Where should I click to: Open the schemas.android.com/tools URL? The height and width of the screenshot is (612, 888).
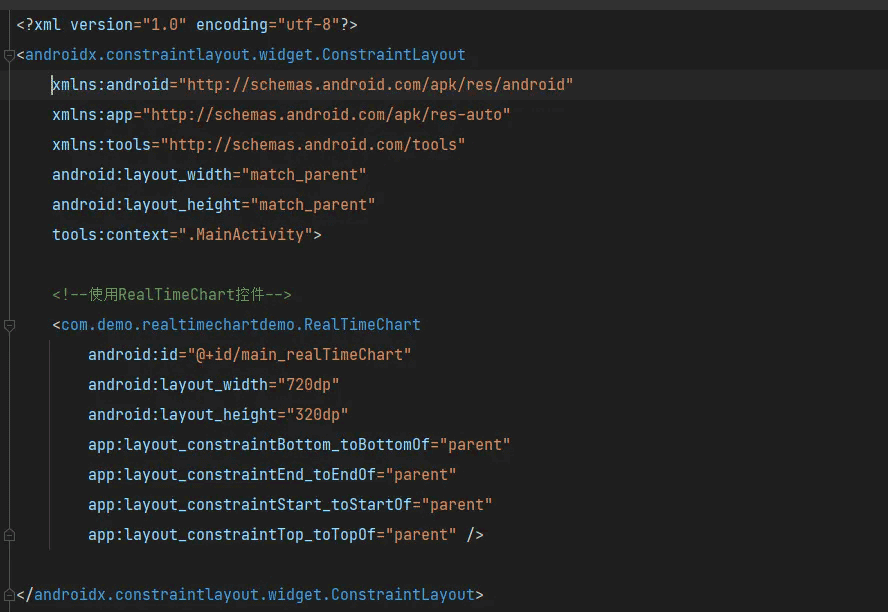[313, 145]
